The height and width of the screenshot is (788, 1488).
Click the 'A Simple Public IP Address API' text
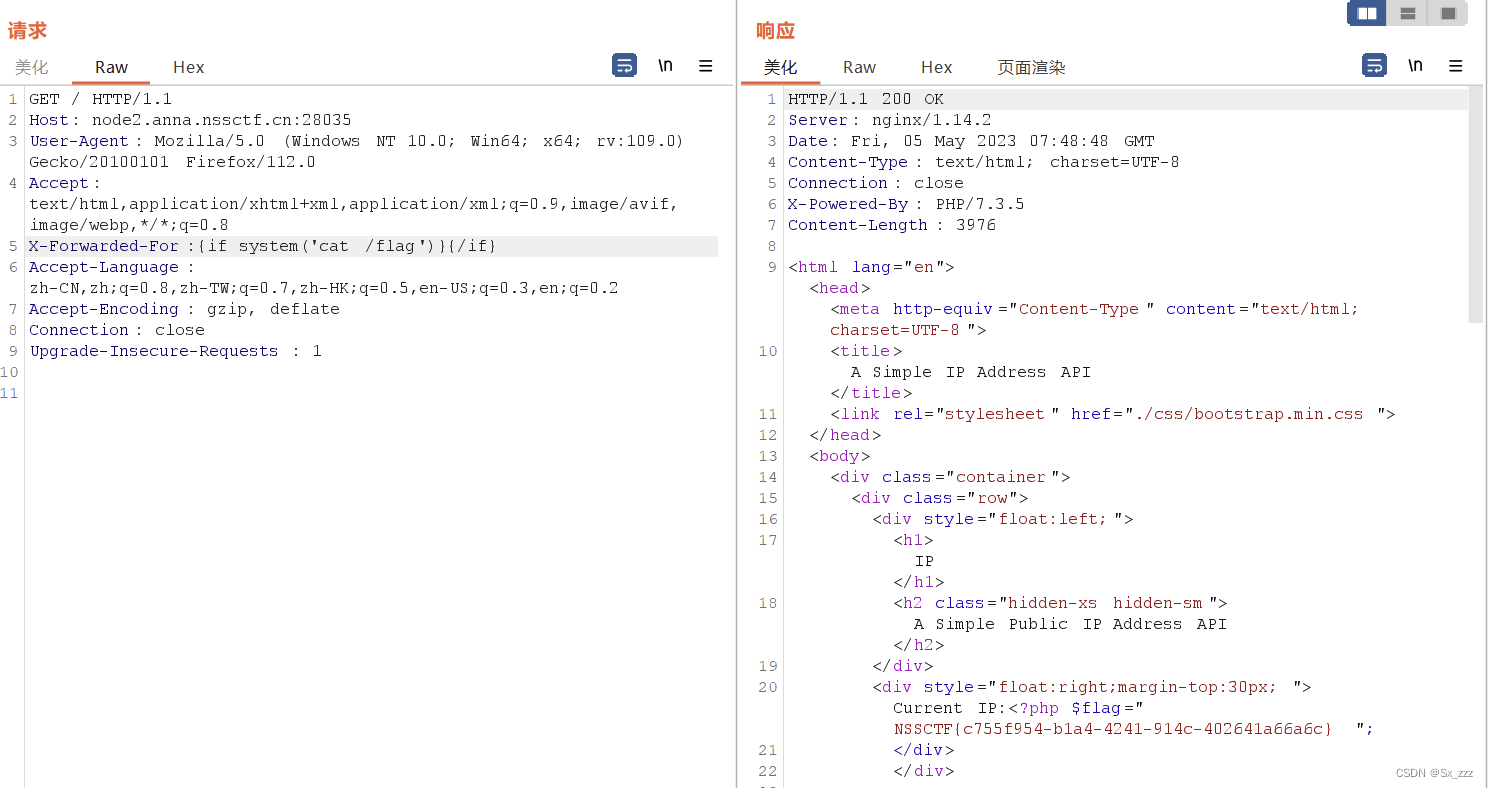coord(1070,624)
